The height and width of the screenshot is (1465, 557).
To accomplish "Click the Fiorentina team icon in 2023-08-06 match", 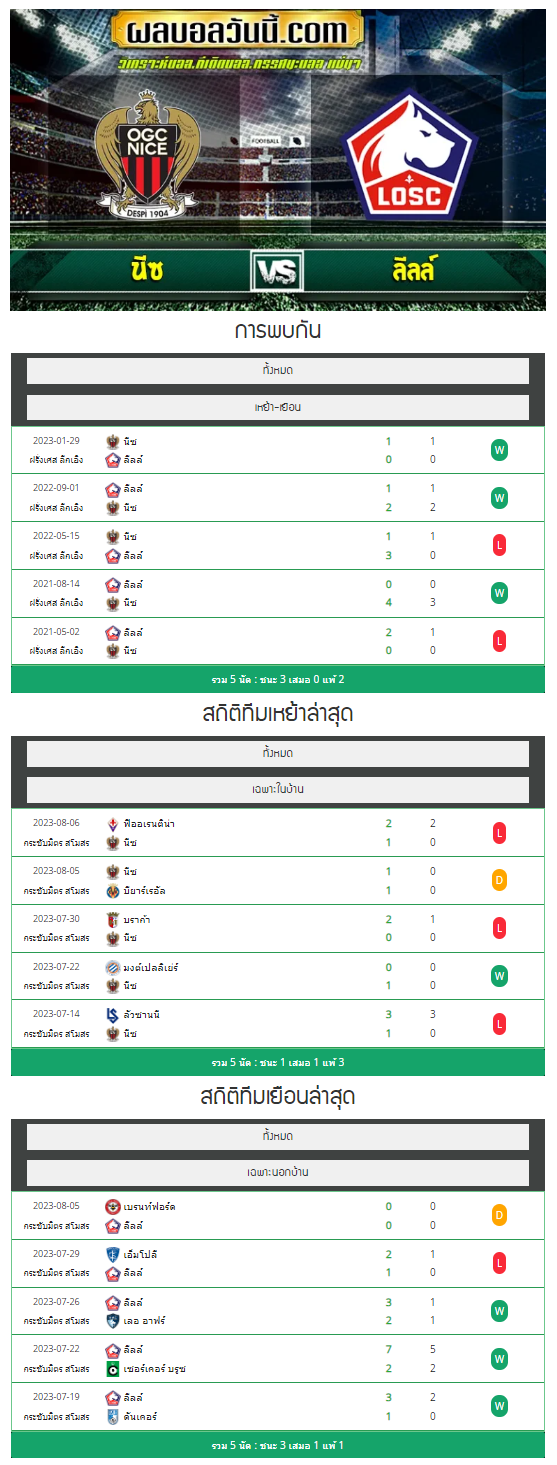I will click(113, 824).
